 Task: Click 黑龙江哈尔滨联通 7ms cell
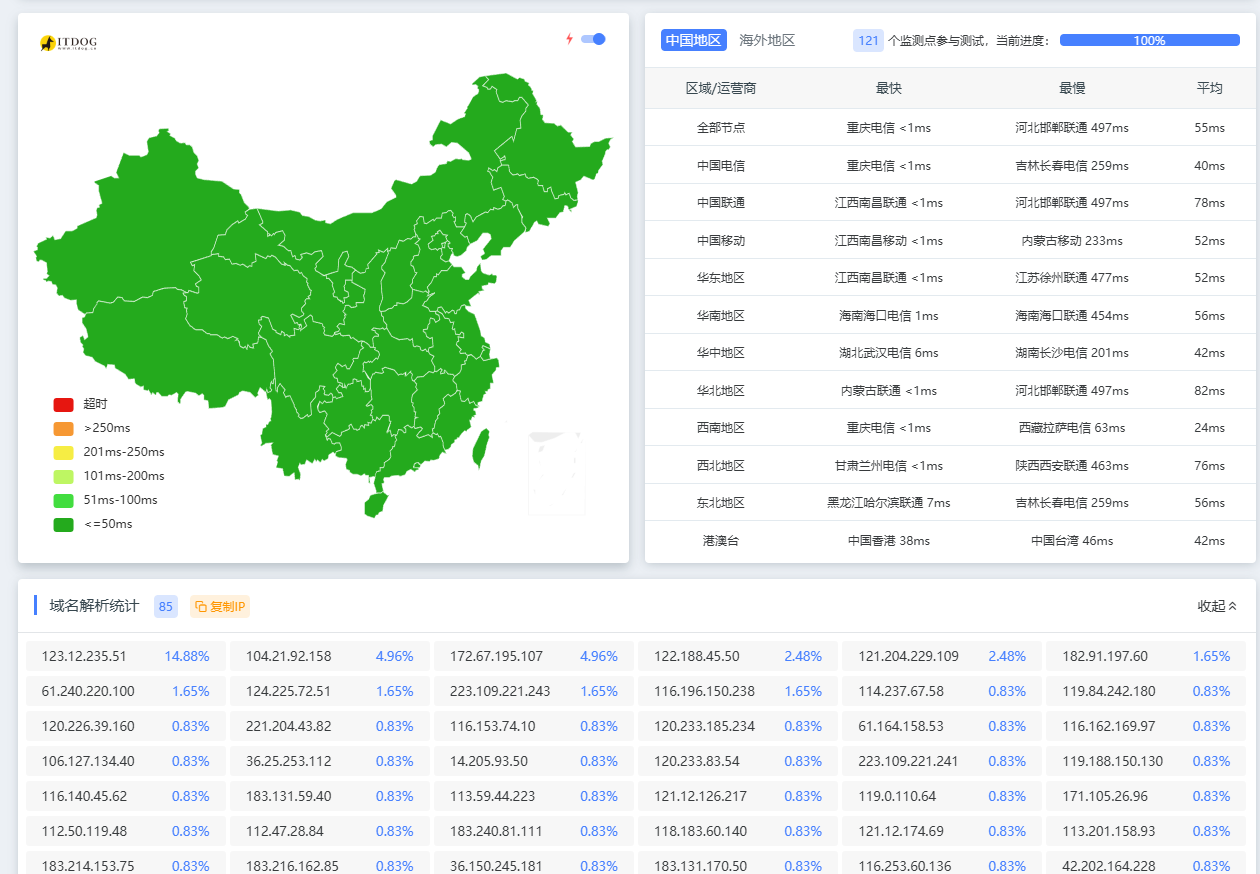tap(889, 503)
